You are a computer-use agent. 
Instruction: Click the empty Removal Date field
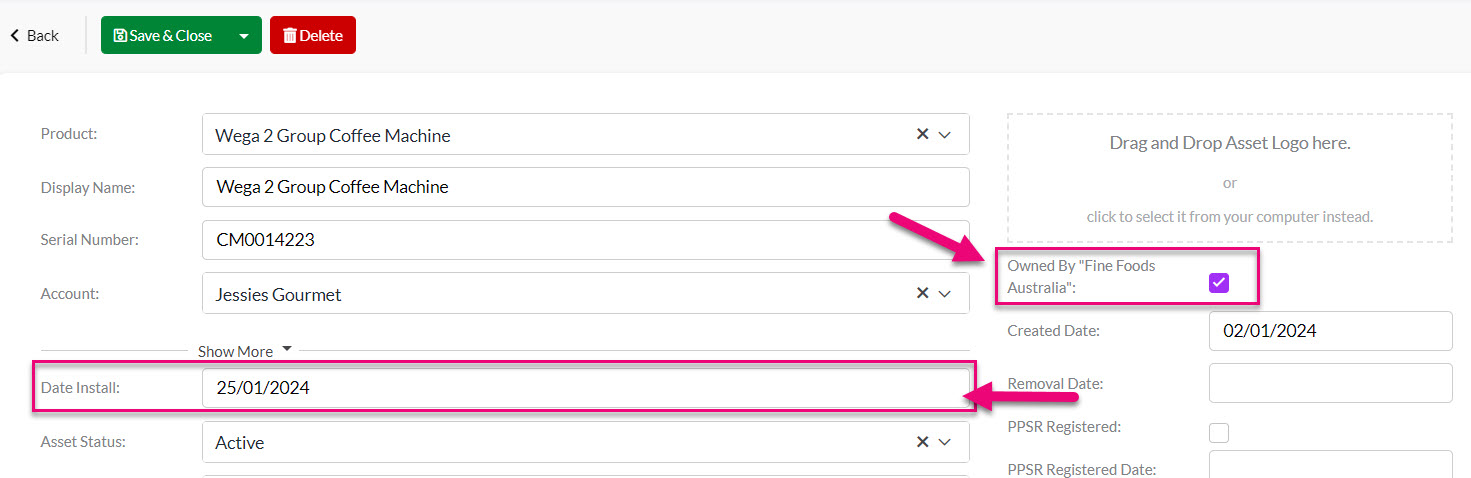1330,383
